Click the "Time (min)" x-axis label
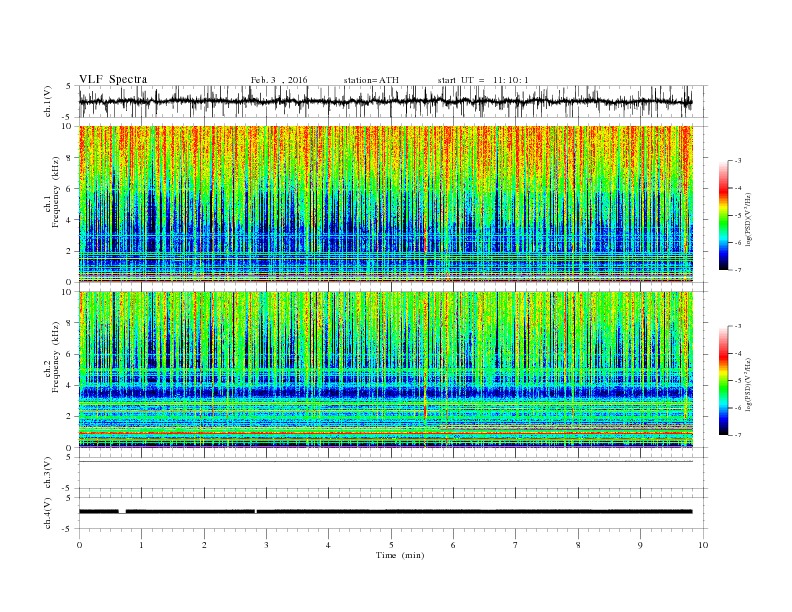Image resolution: width=792 pixels, height=612 pixels. (400, 555)
